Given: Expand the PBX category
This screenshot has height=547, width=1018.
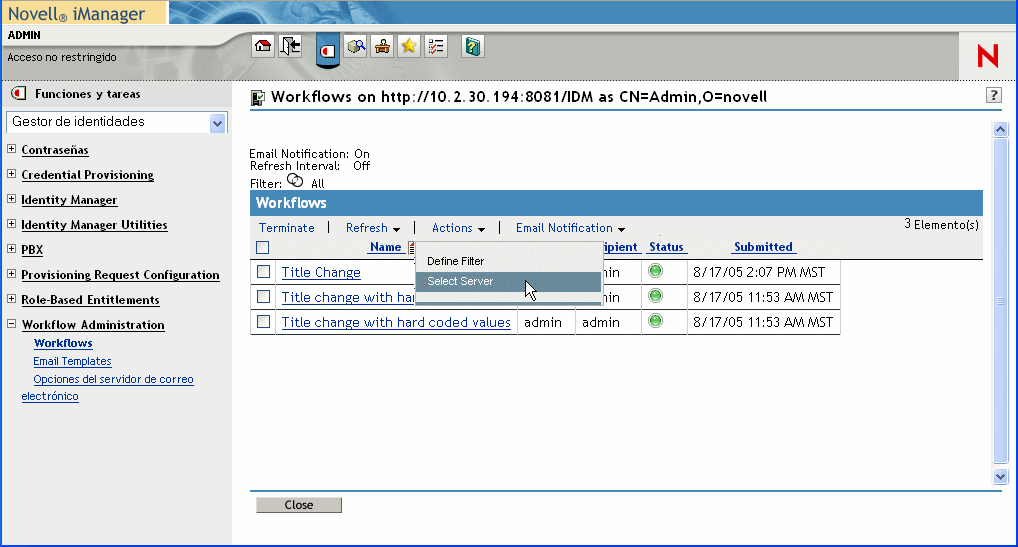Looking at the screenshot, I should click(x=12, y=248).
